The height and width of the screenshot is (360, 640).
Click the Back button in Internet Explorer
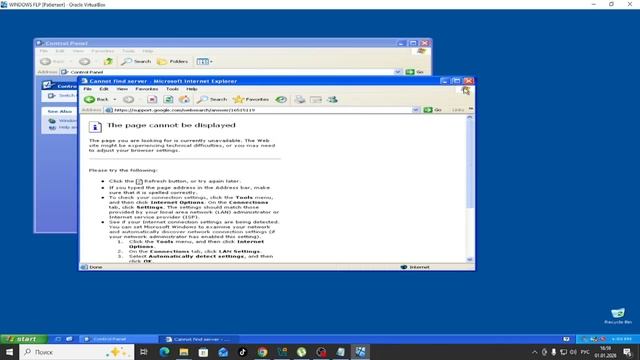[96, 99]
